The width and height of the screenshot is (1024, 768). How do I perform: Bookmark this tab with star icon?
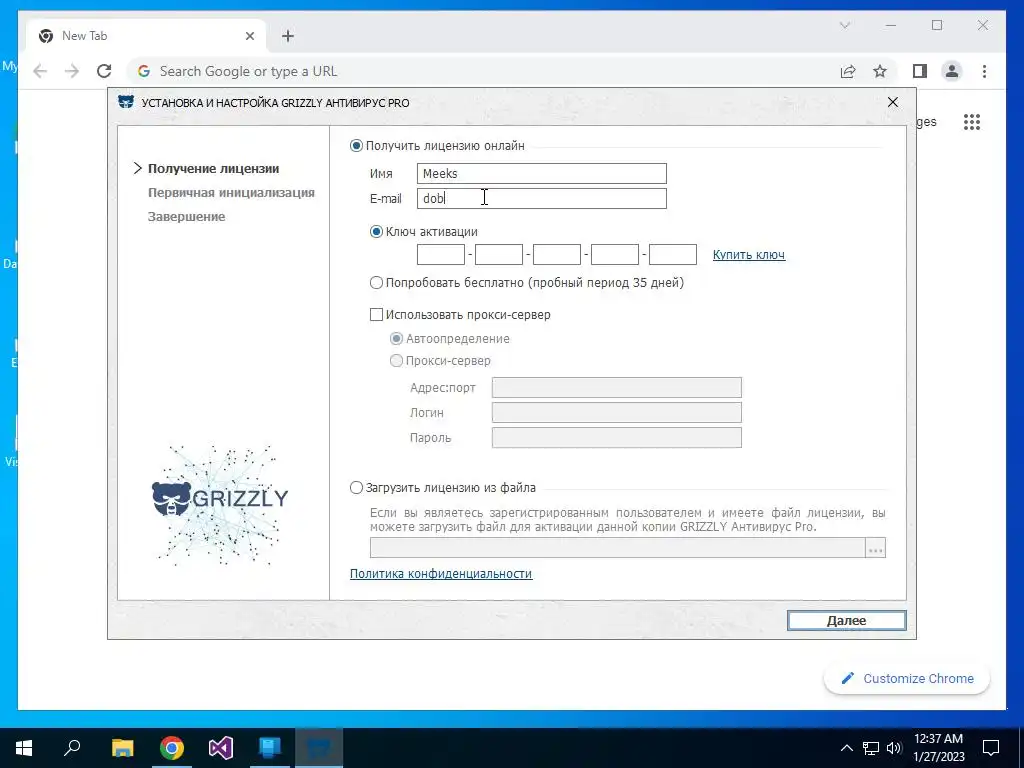[x=880, y=71]
